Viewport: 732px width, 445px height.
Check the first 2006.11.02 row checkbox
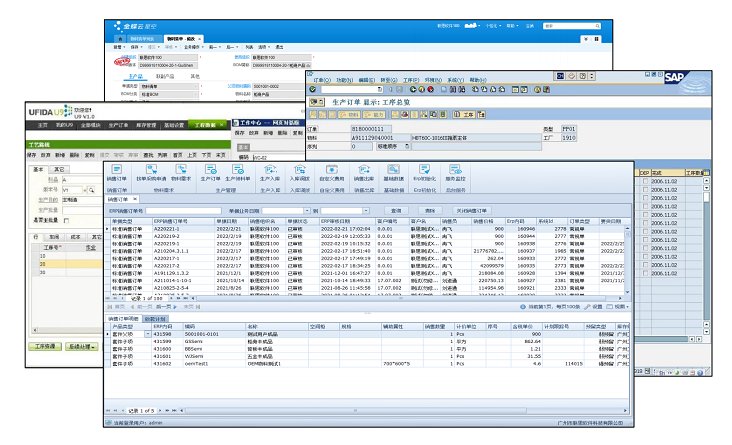645,181
